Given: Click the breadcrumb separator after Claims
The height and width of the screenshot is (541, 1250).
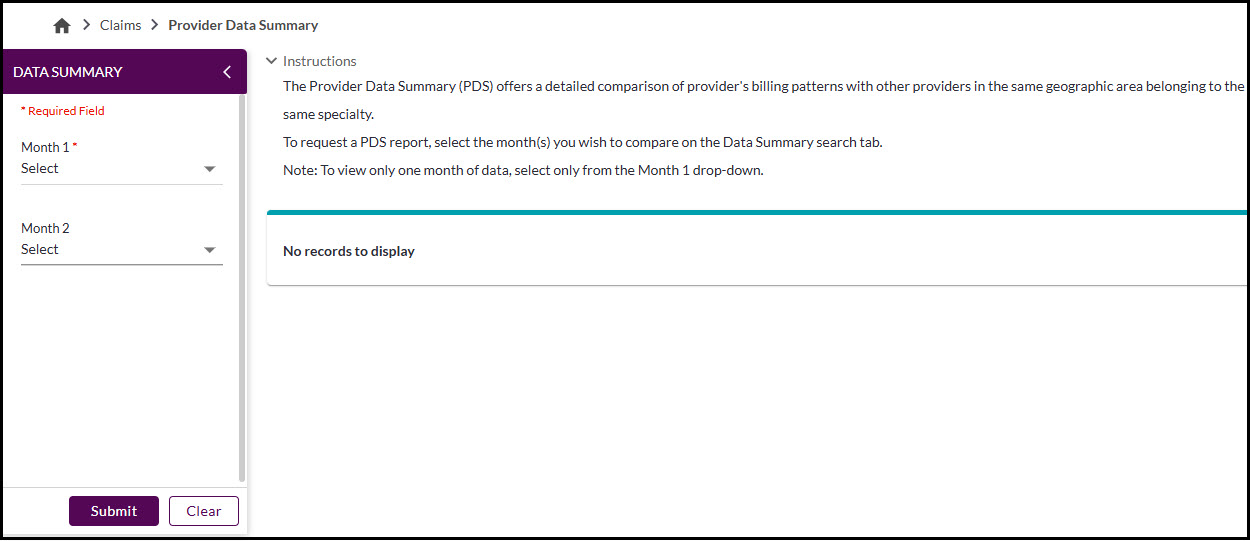Looking at the screenshot, I should (155, 25).
